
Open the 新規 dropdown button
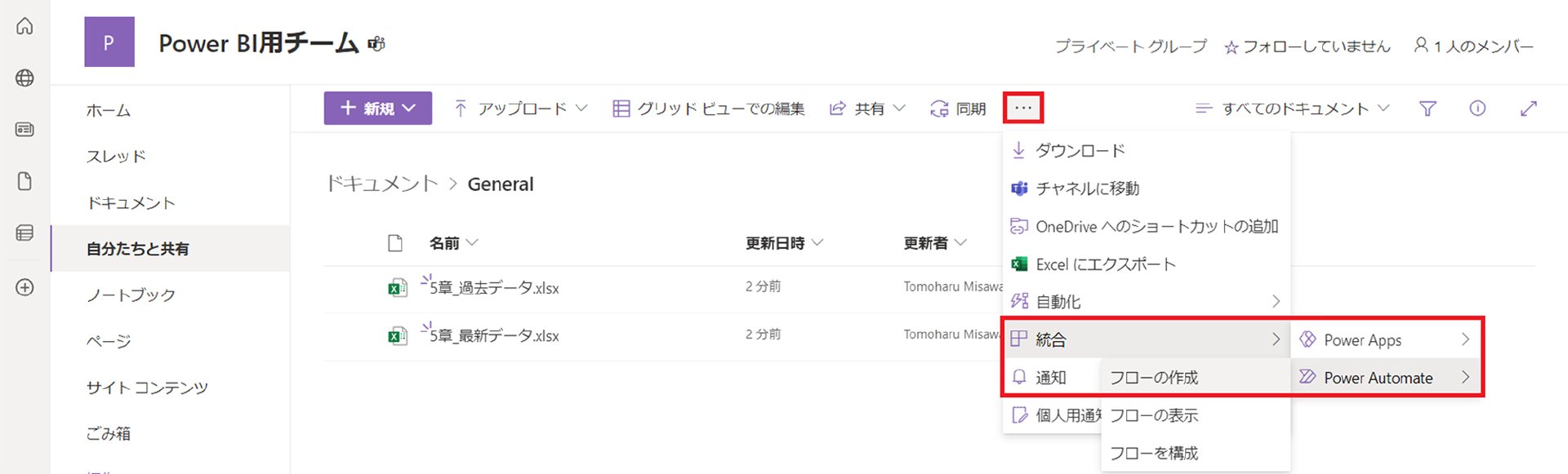(378, 108)
